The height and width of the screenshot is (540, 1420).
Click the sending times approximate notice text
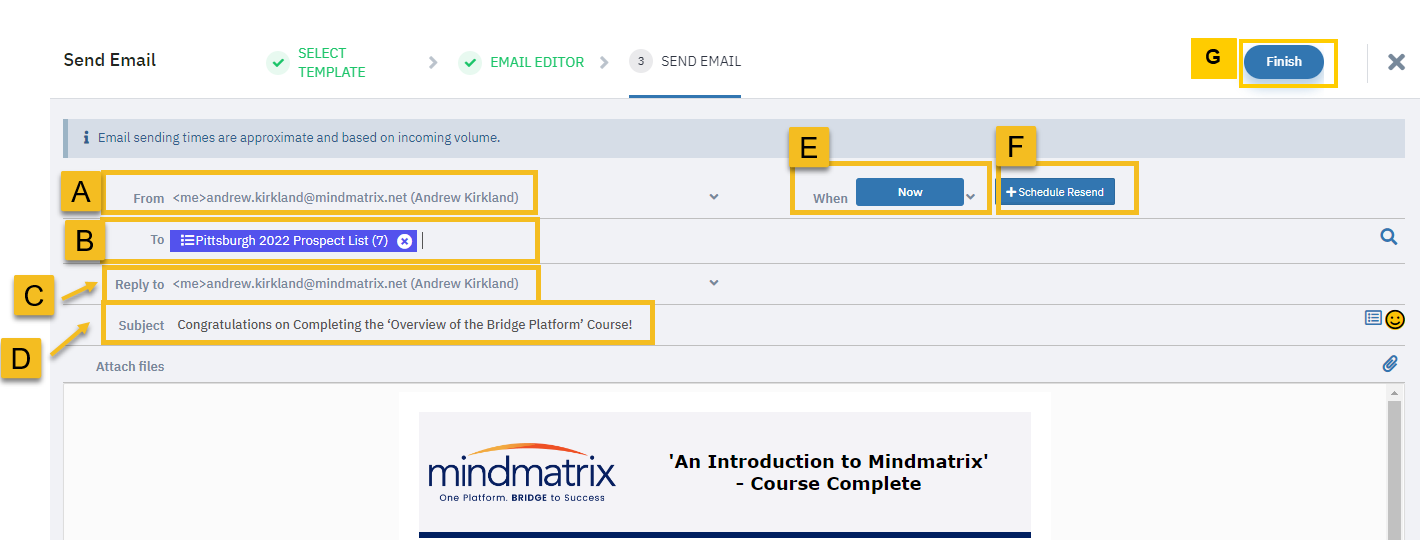point(299,137)
